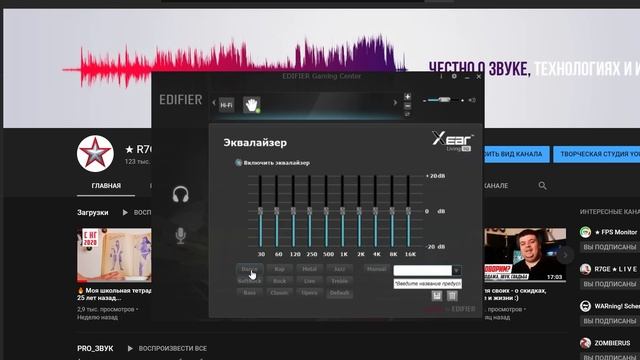Select the hand-shaped manual profile icon

coord(251,105)
